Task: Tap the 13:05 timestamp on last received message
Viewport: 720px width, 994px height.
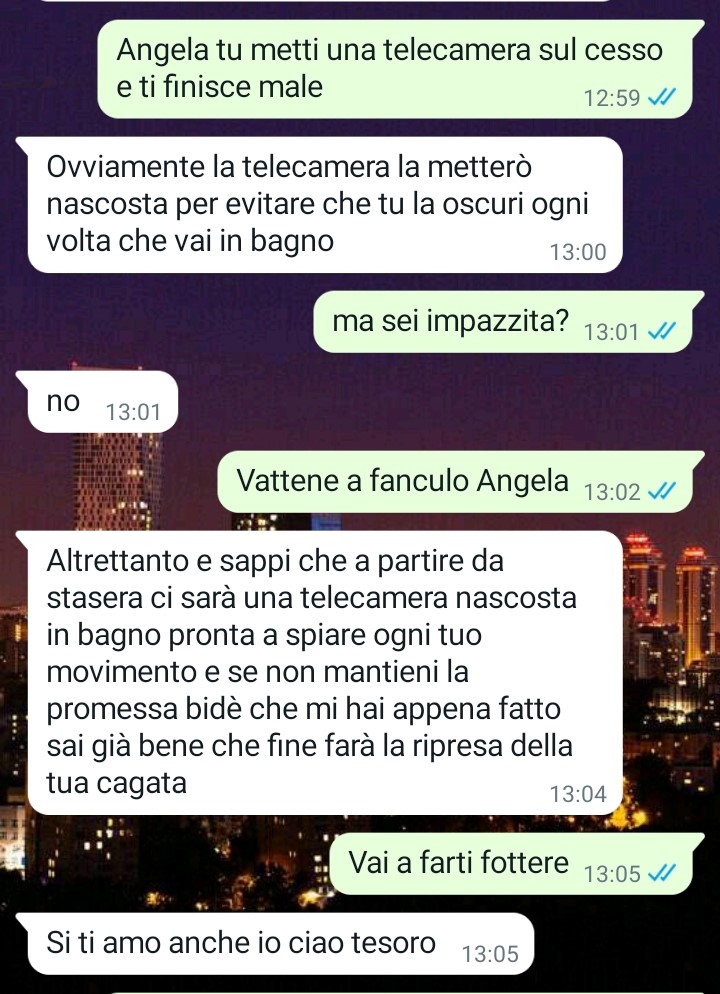Action: [x=490, y=953]
